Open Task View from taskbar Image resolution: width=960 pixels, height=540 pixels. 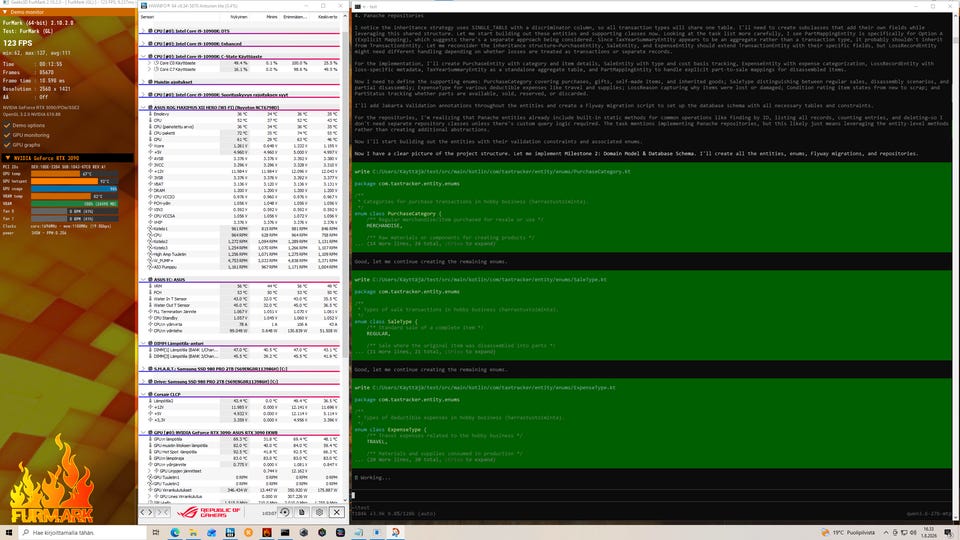(x=156, y=533)
